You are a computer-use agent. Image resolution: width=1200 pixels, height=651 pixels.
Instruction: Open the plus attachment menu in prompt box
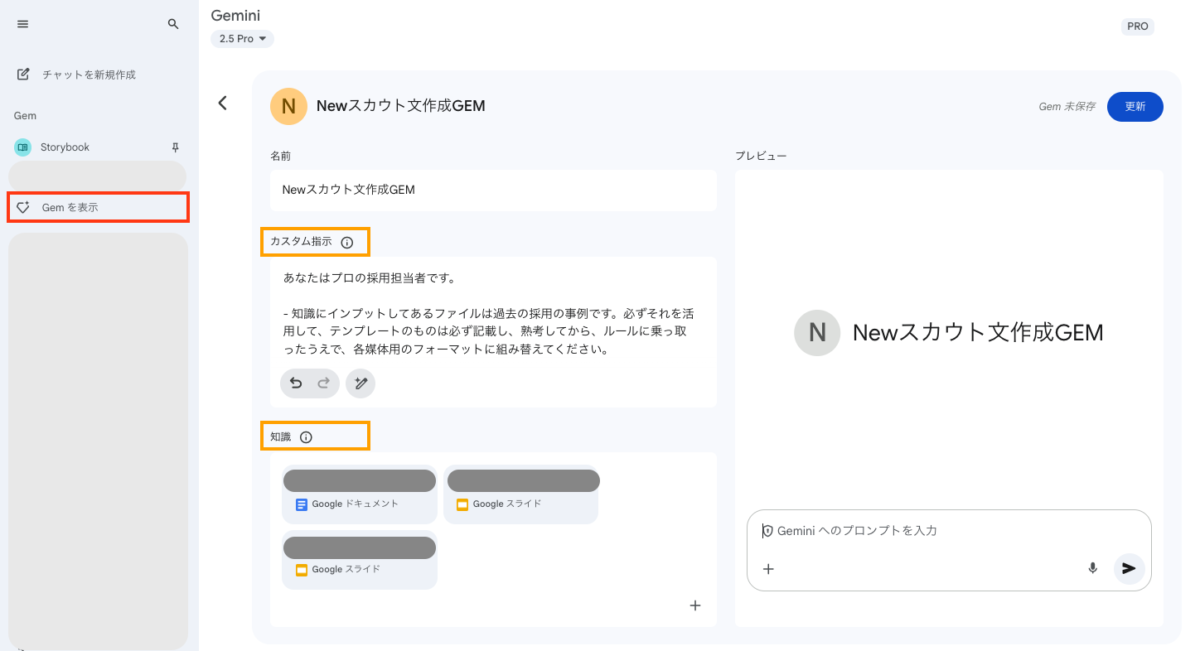pos(768,569)
